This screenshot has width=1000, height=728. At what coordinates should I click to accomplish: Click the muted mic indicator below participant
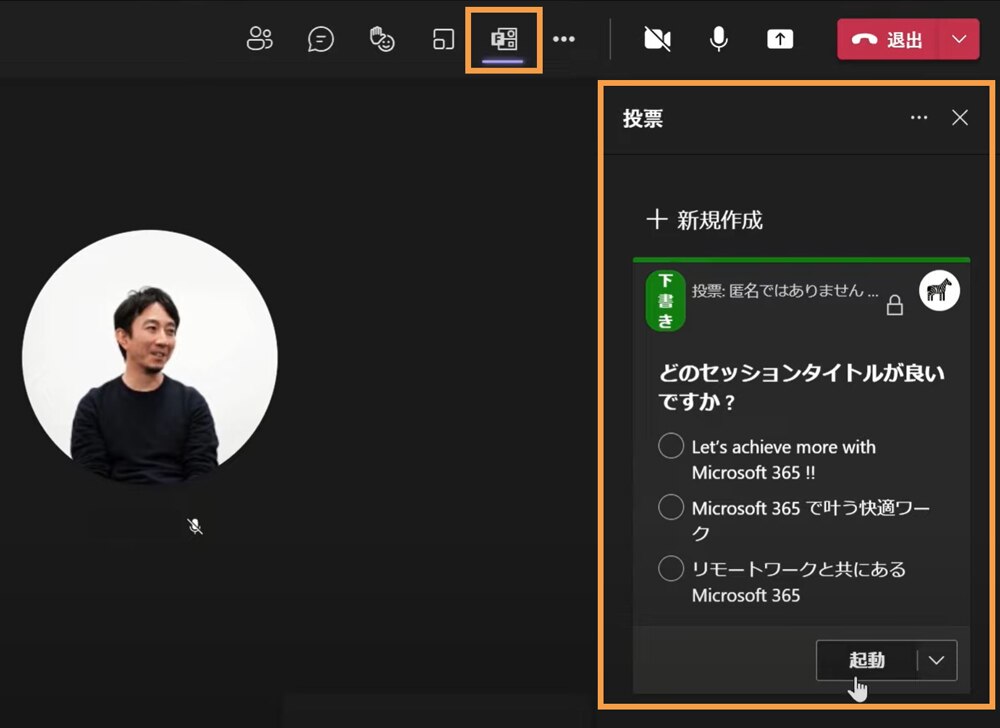click(x=195, y=526)
